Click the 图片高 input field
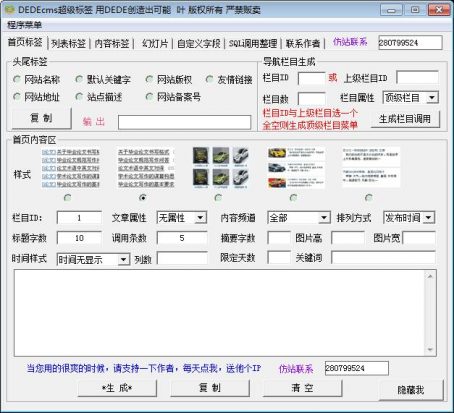454x413 pixels. coord(348,238)
